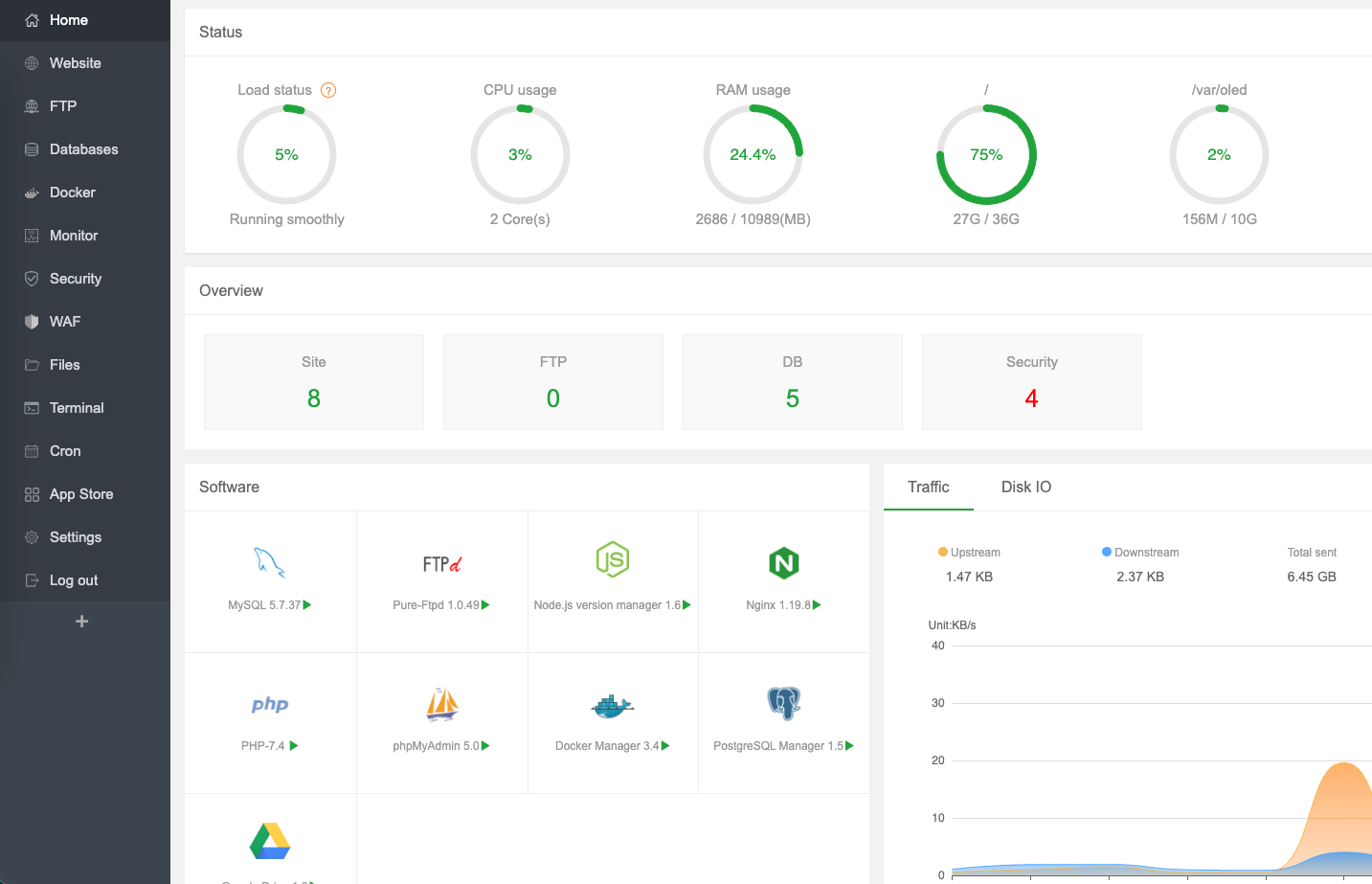Click the Google Drive icon
The height and width of the screenshot is (884, 1372).
click(x=270, y=841)
